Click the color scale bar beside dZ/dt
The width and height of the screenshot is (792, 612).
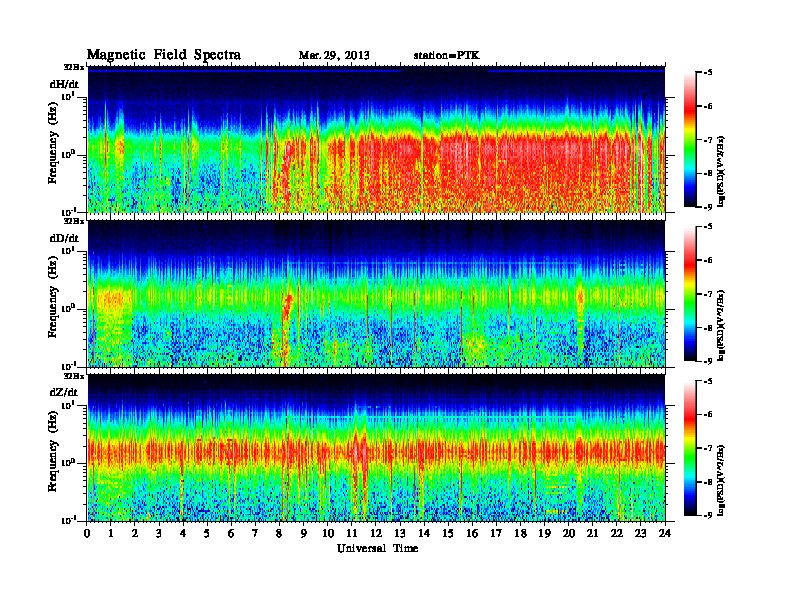pyautogui.click(x=690, y=448)
